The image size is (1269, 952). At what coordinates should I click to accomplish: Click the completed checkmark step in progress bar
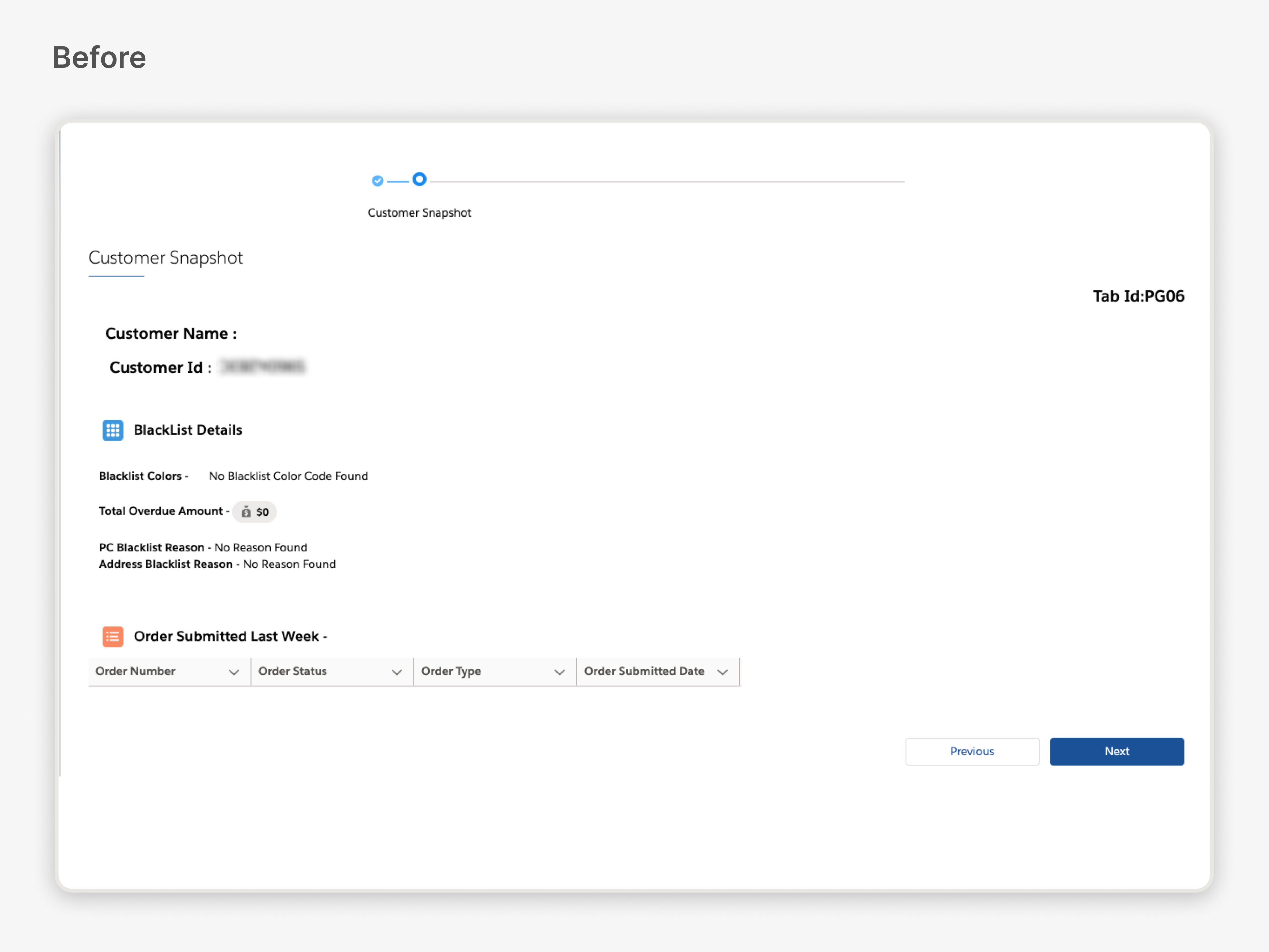377,181
